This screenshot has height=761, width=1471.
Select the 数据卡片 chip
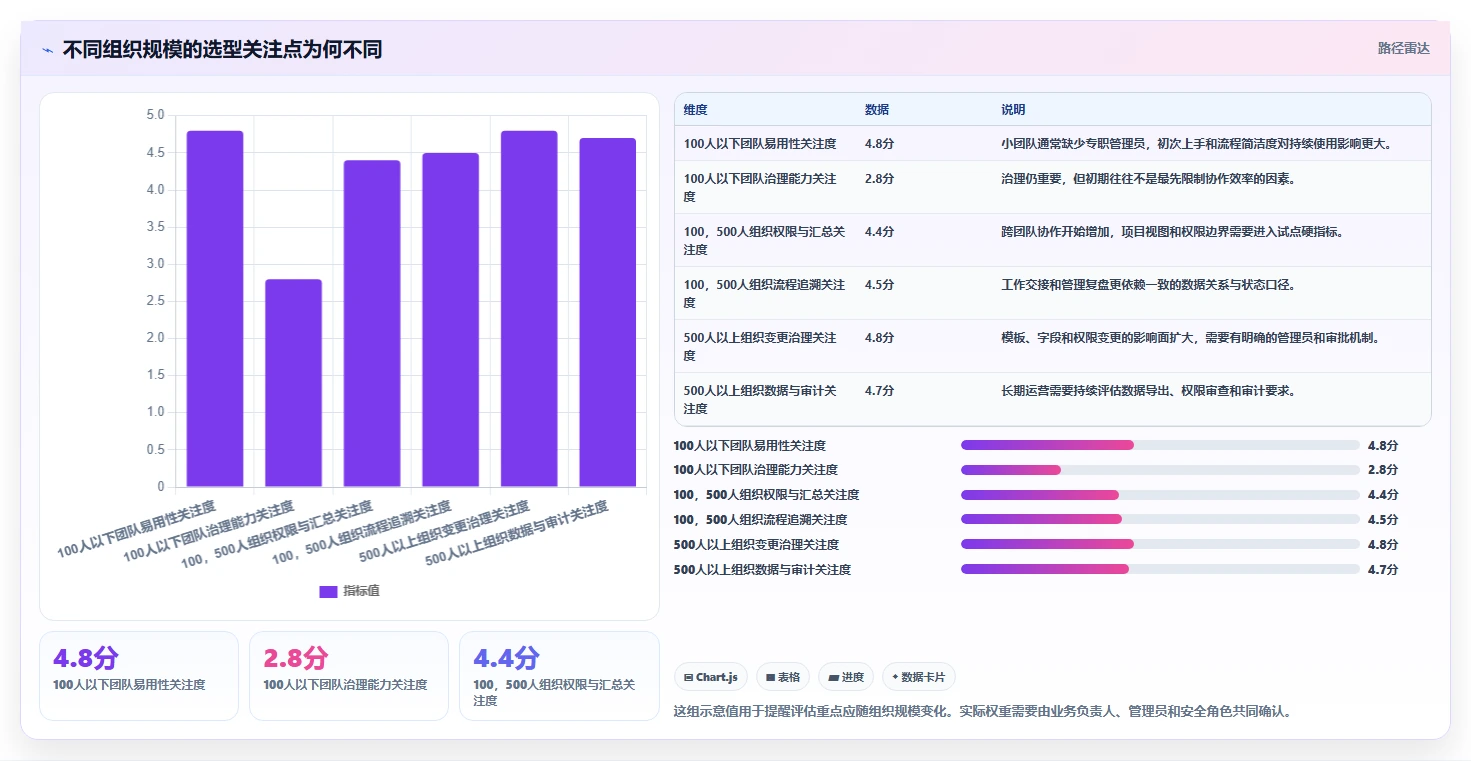918,677
